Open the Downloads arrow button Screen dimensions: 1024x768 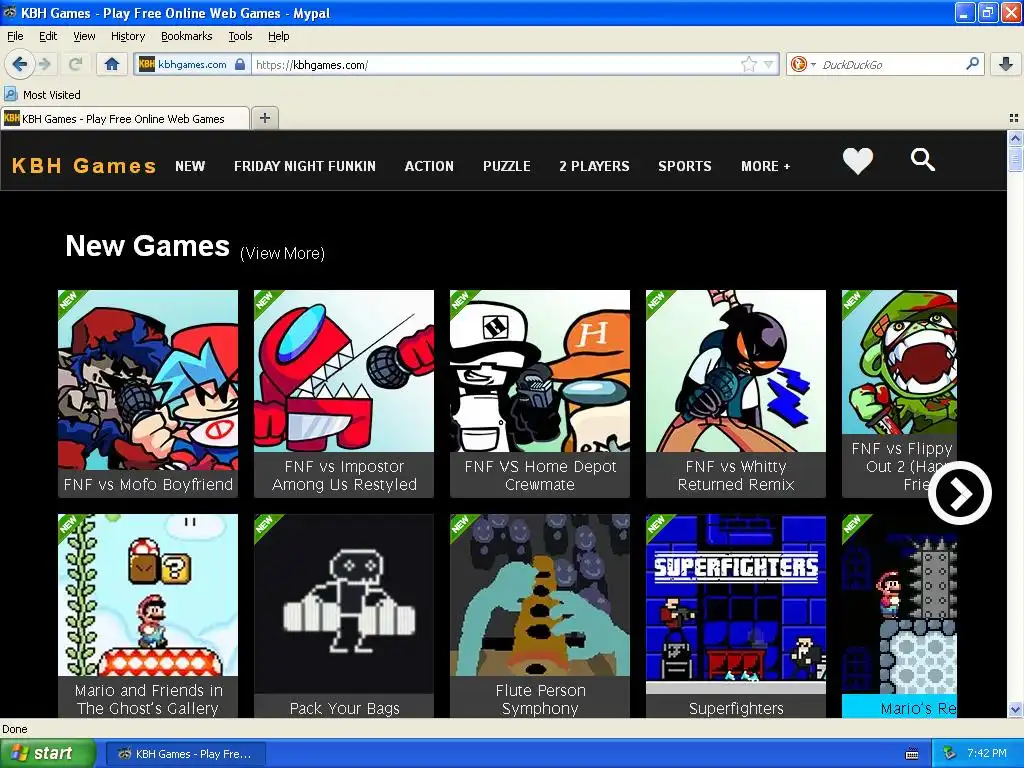pos(1006,64)
